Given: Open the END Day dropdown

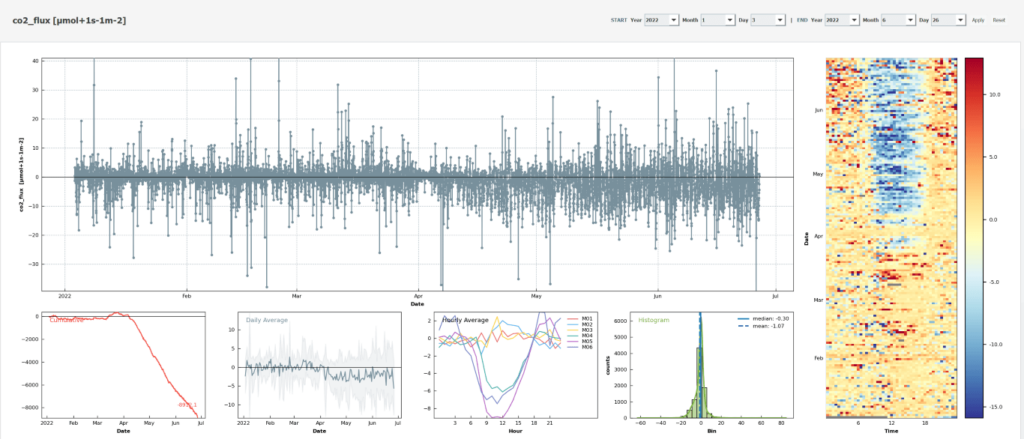Looking at the screenshot, I should click(948, 20).
